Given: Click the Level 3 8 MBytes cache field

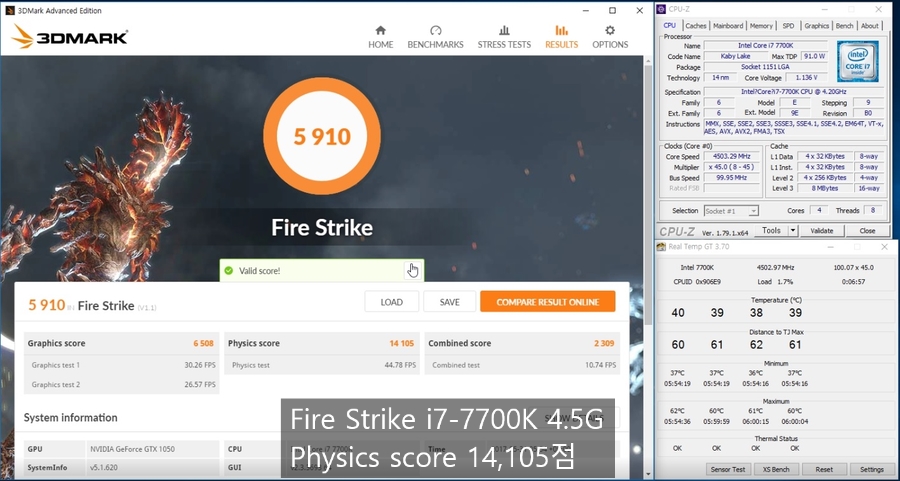Looking at the screenshot, I should (825, 188).
